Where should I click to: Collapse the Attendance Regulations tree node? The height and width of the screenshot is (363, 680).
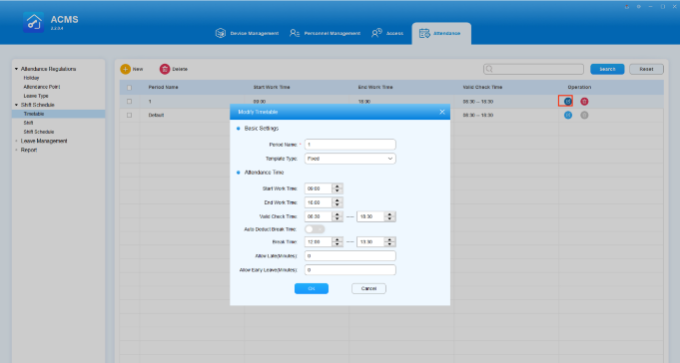16,69
